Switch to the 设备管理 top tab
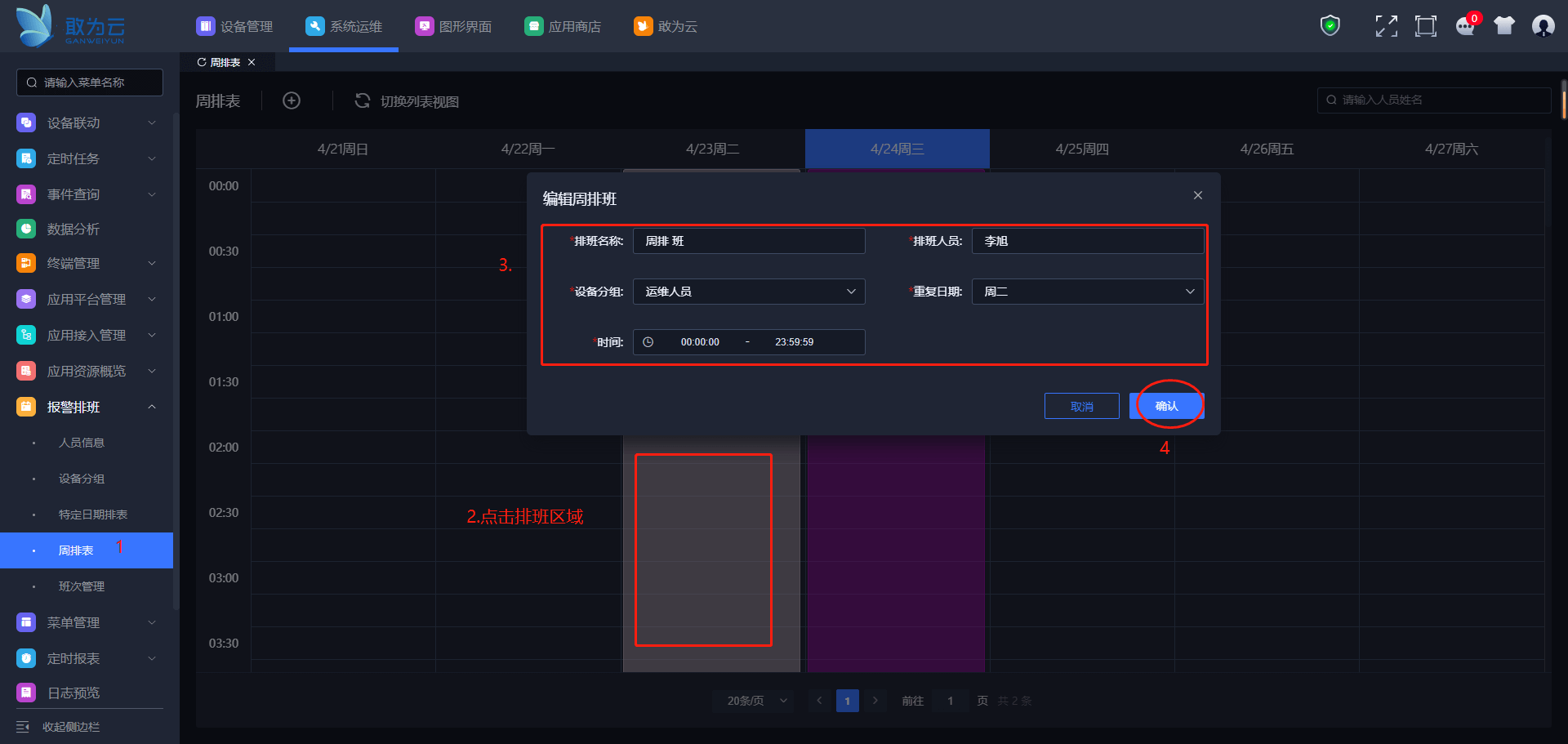 (235, 26)
